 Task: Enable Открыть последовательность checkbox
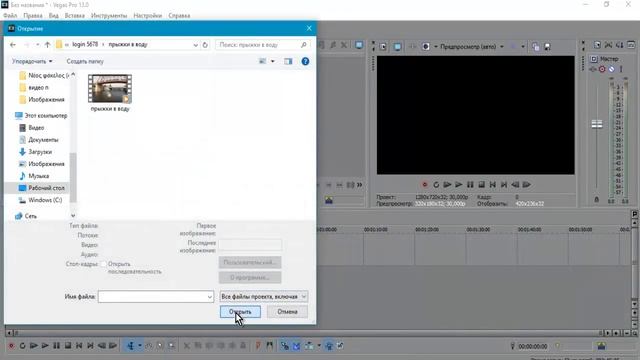[x=104, y=264]
